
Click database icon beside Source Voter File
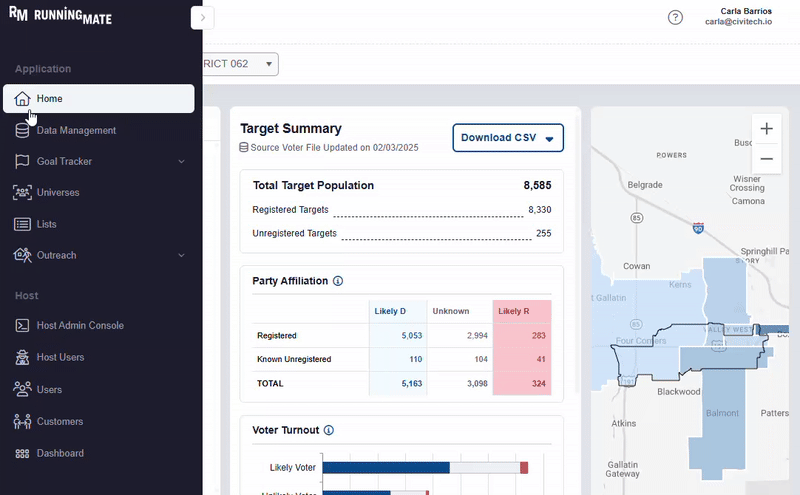point(244,147)
